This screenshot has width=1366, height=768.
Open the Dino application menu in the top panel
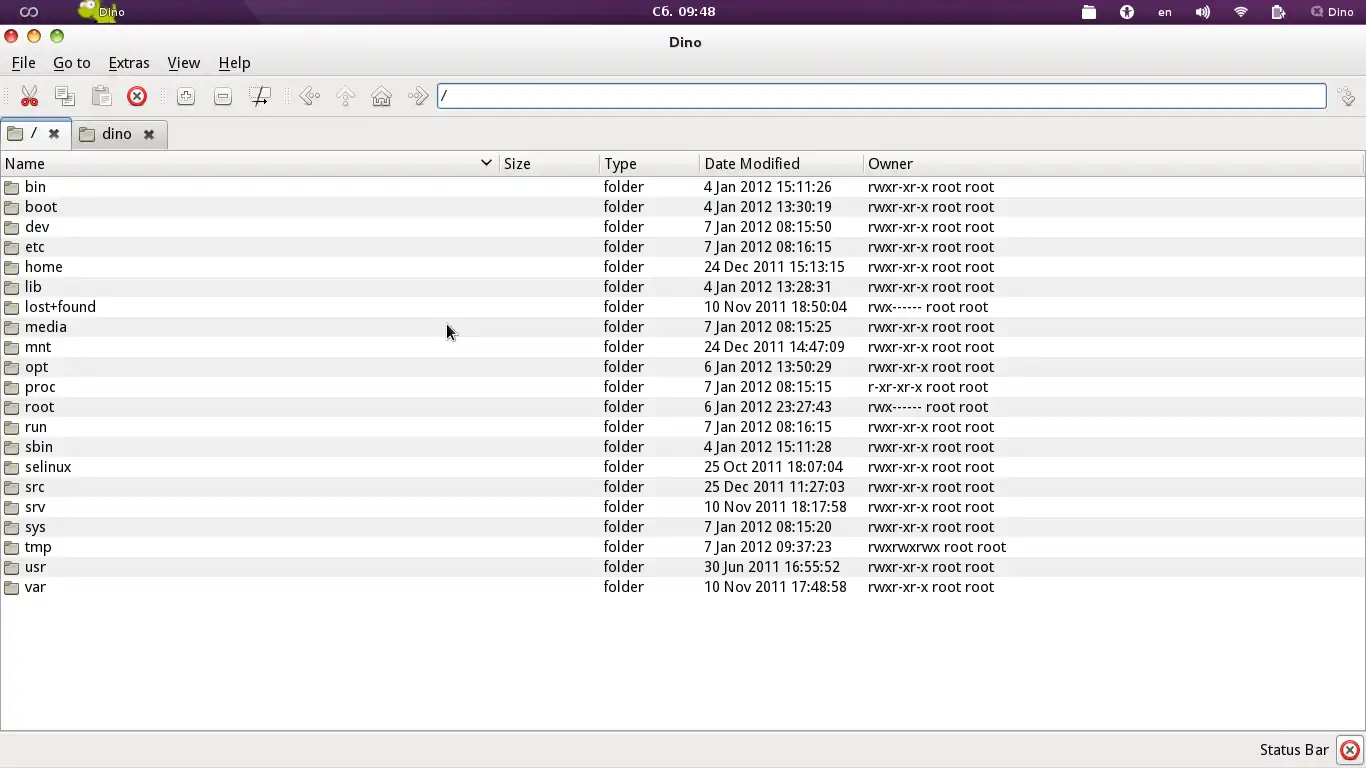[102, 12]
